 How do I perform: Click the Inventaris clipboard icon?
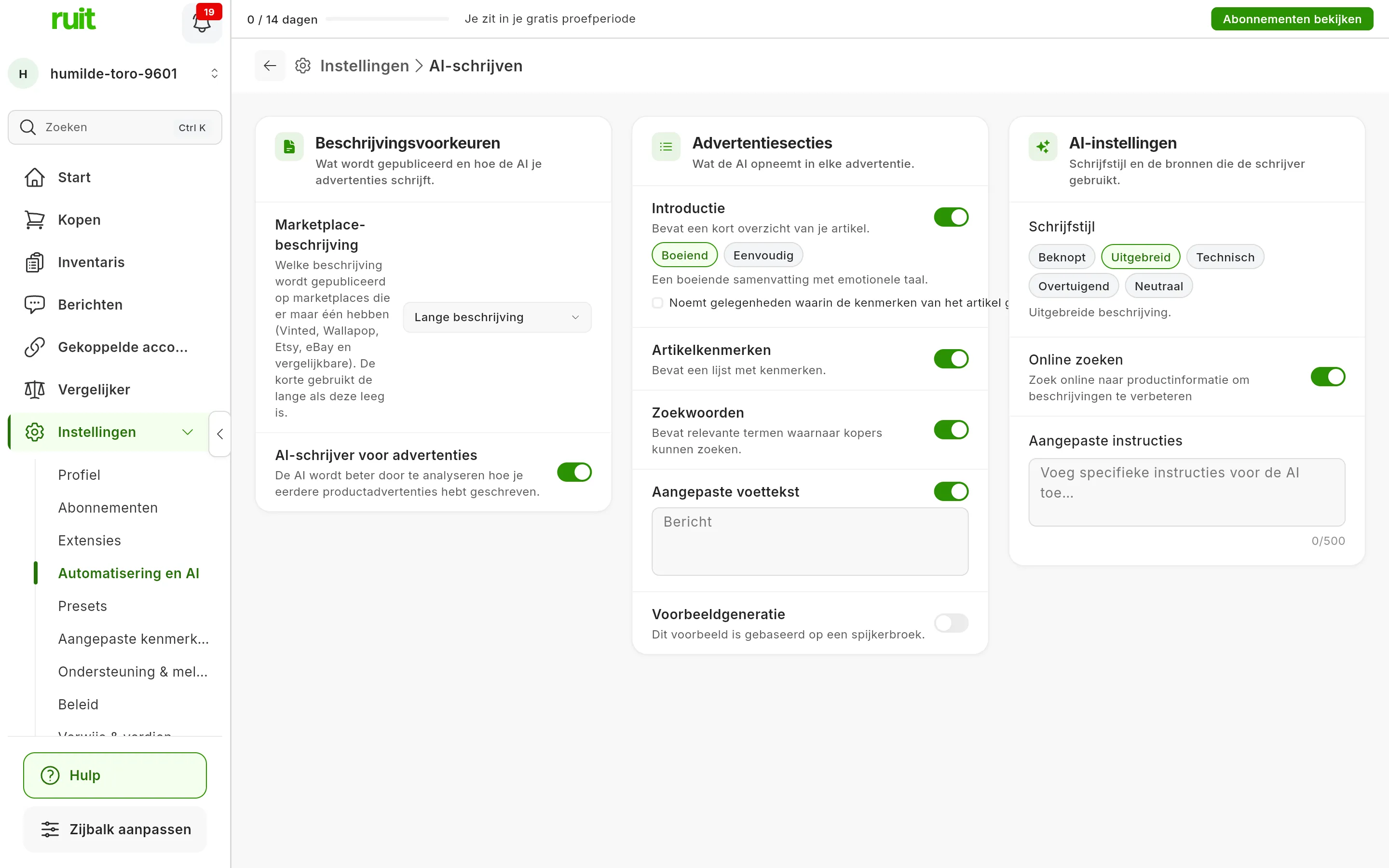(x=34, y=262)
